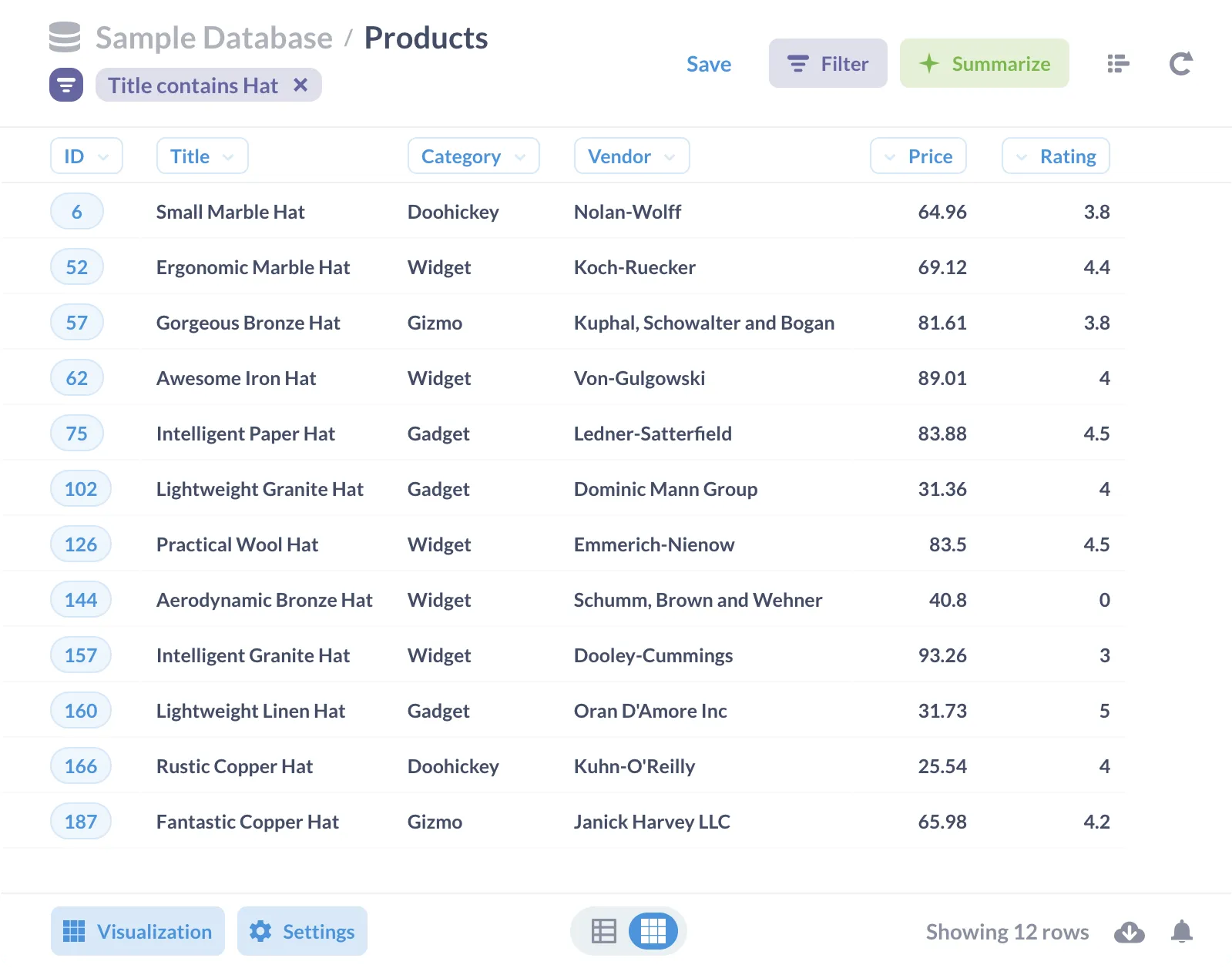1232x968 pixels.
Task: Click the Sample Database icon
Action: point(65,37)
